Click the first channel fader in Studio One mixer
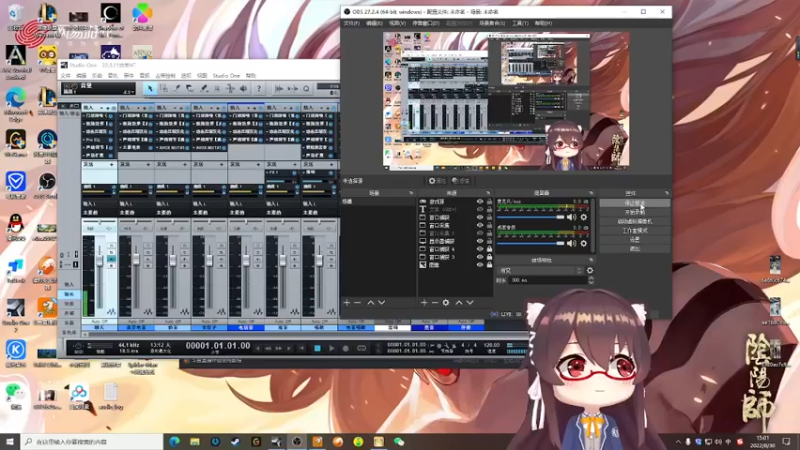800x450 pixels. (99, 261)
